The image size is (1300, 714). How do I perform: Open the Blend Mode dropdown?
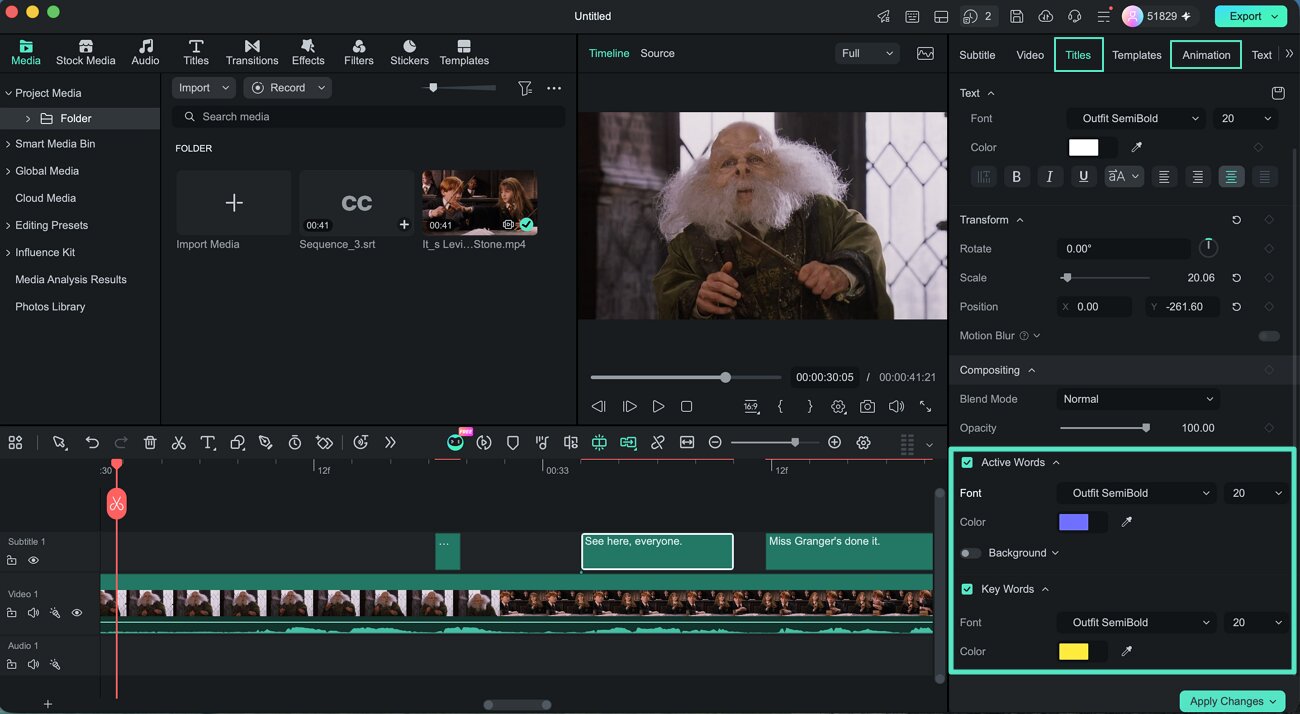click(1138, 399)
